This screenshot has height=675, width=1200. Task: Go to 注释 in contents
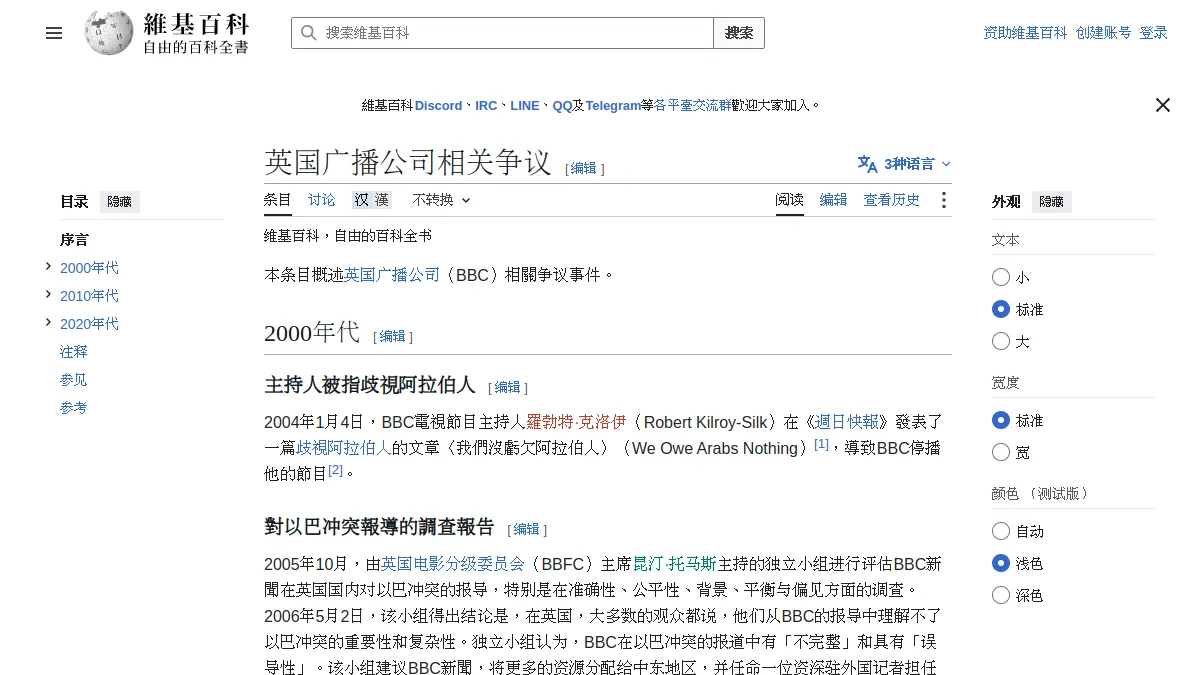(x=74, y=352)
